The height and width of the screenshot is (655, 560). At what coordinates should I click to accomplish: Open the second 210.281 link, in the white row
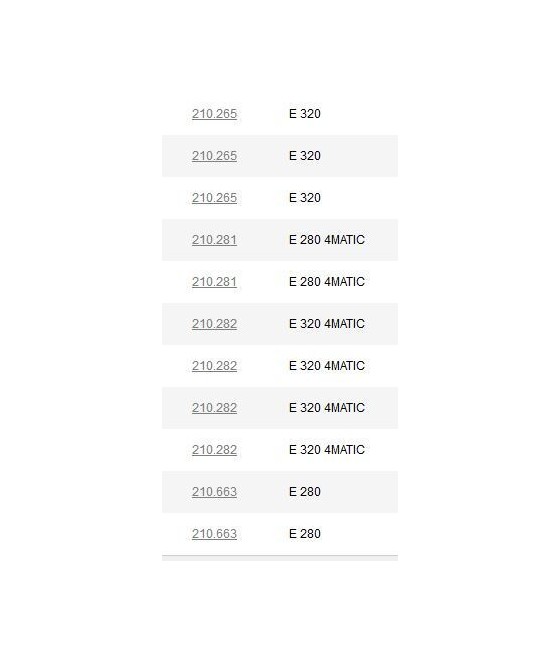pos(214,282)
